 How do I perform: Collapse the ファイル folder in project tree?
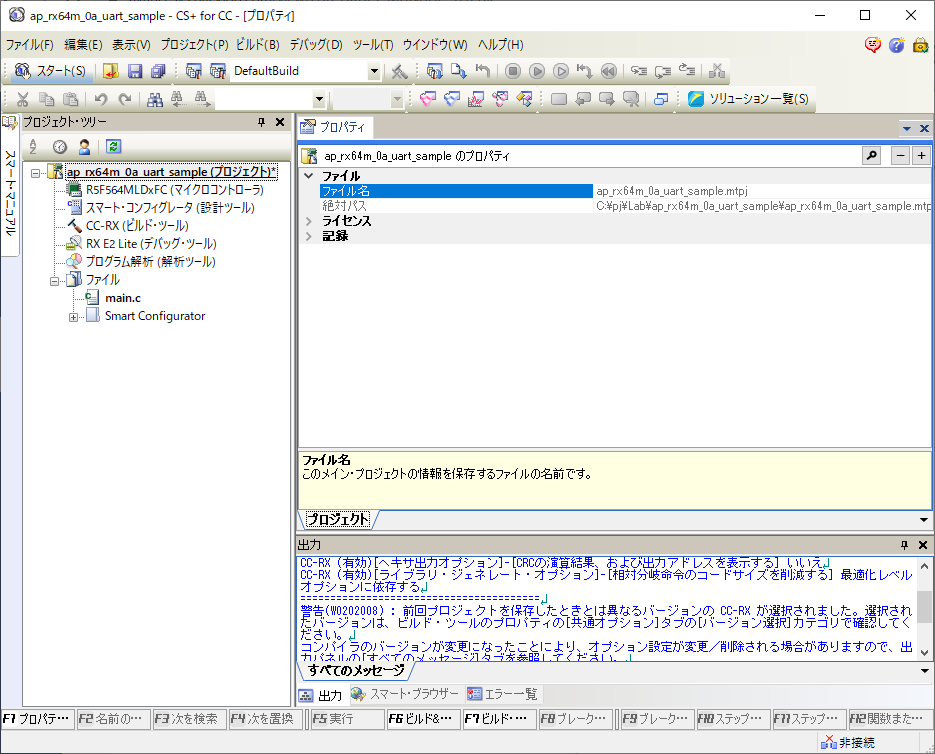pyautogui.click(x=56, y=281)
